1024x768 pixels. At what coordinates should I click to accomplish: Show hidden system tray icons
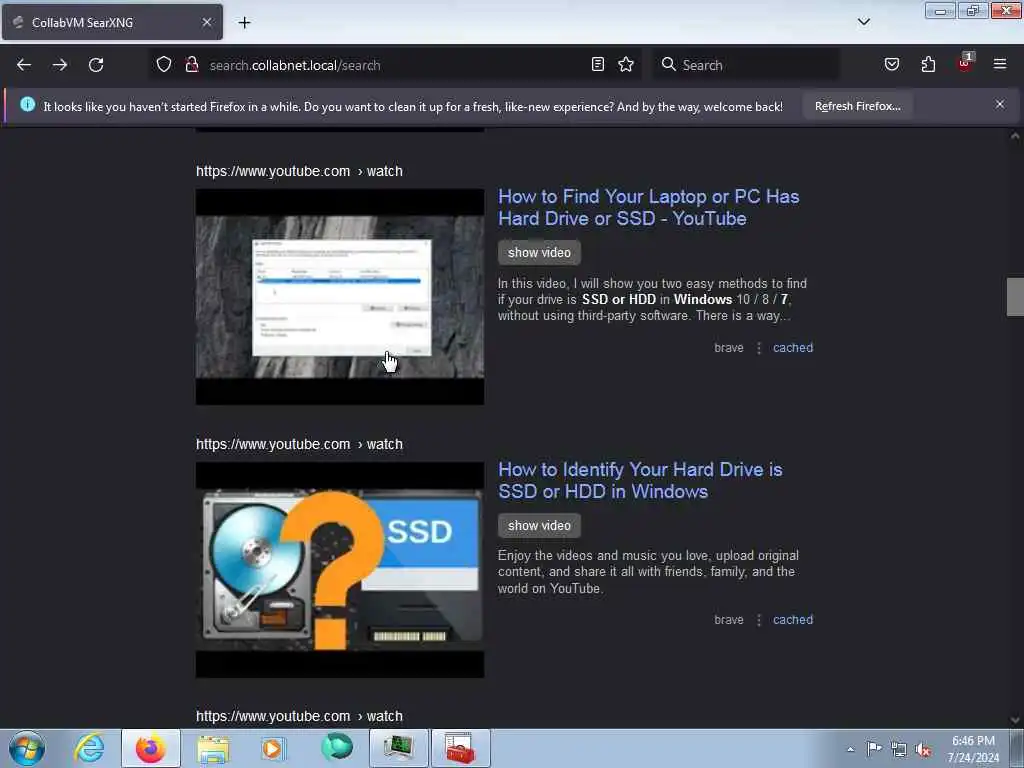tap(850, 750)
